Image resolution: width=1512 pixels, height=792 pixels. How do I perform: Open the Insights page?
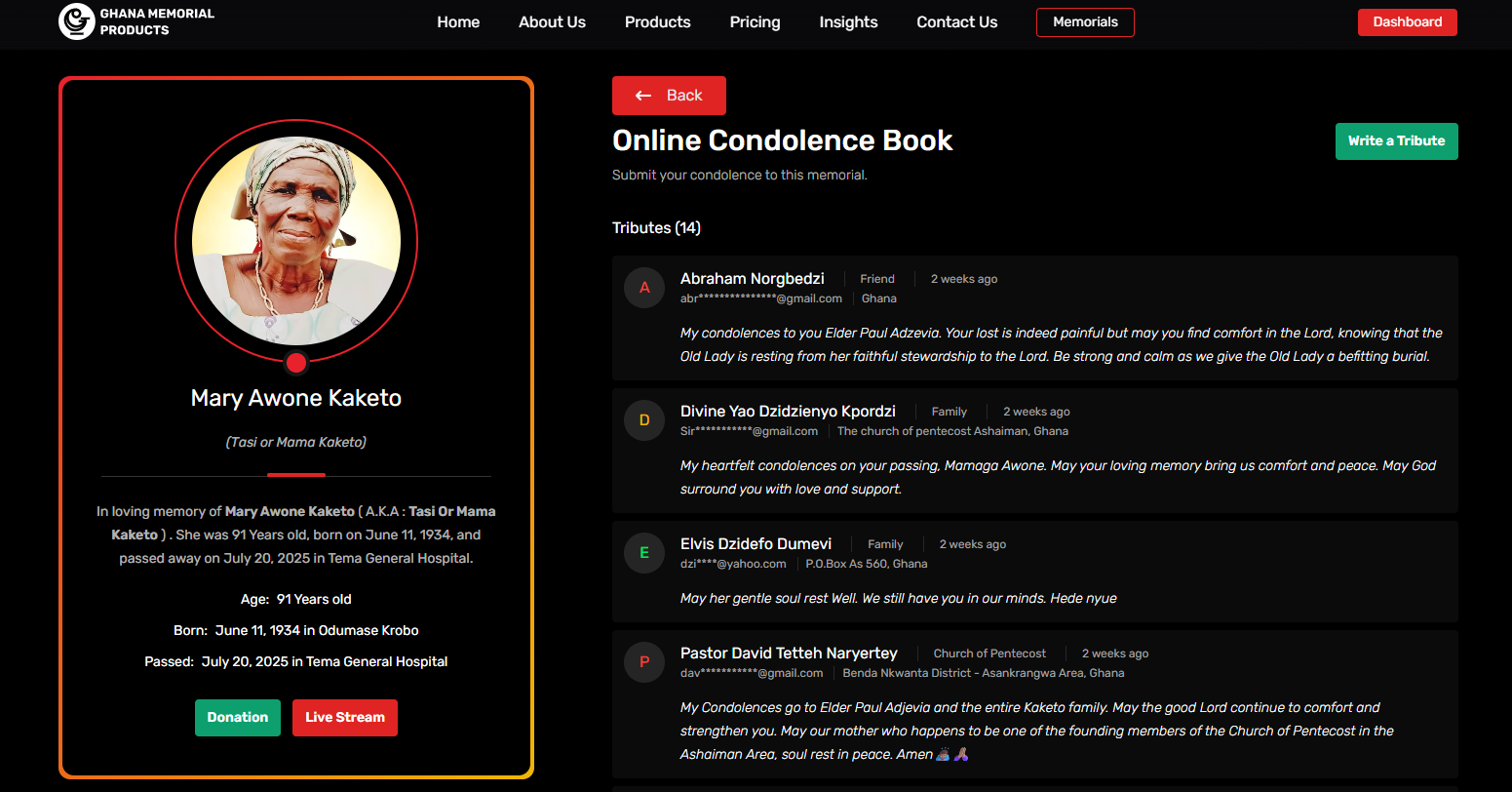[848, 21]
